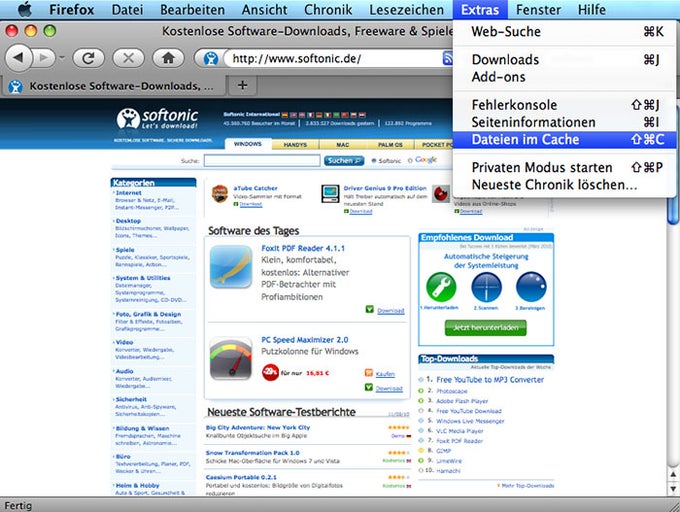
Task: Click the Kaufen link for PC Speed Maximizer
Action: coord(385,374)
